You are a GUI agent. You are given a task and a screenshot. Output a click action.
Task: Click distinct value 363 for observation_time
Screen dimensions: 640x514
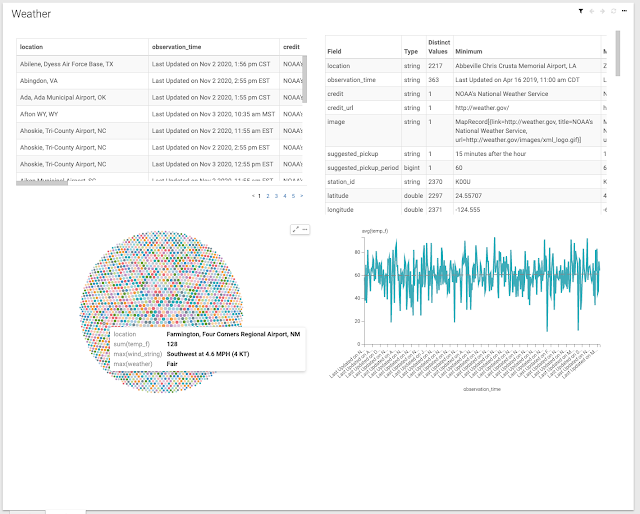pos(433,80)
